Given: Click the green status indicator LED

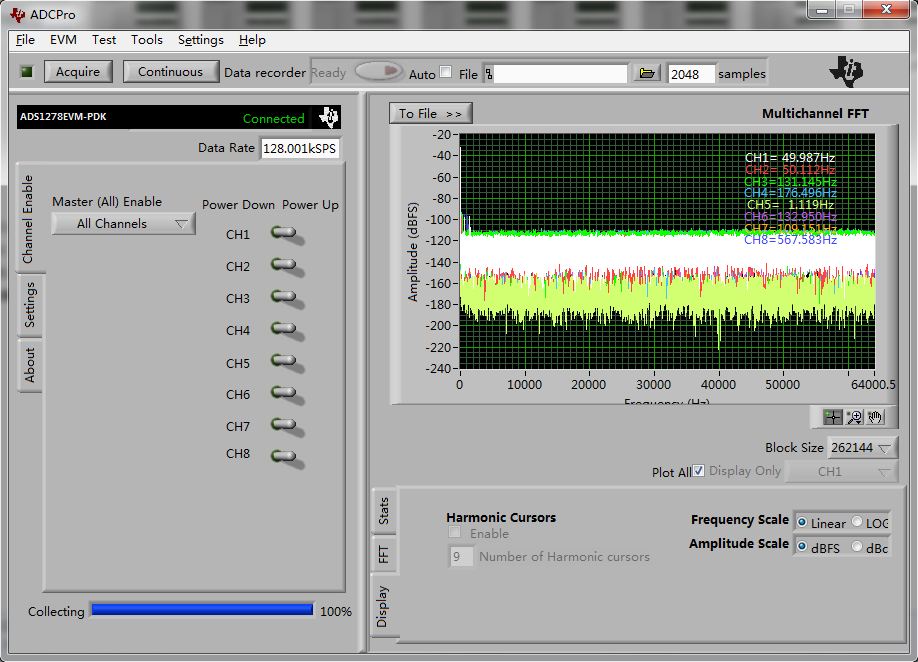Looking at the screenshot, I should 26,71.
